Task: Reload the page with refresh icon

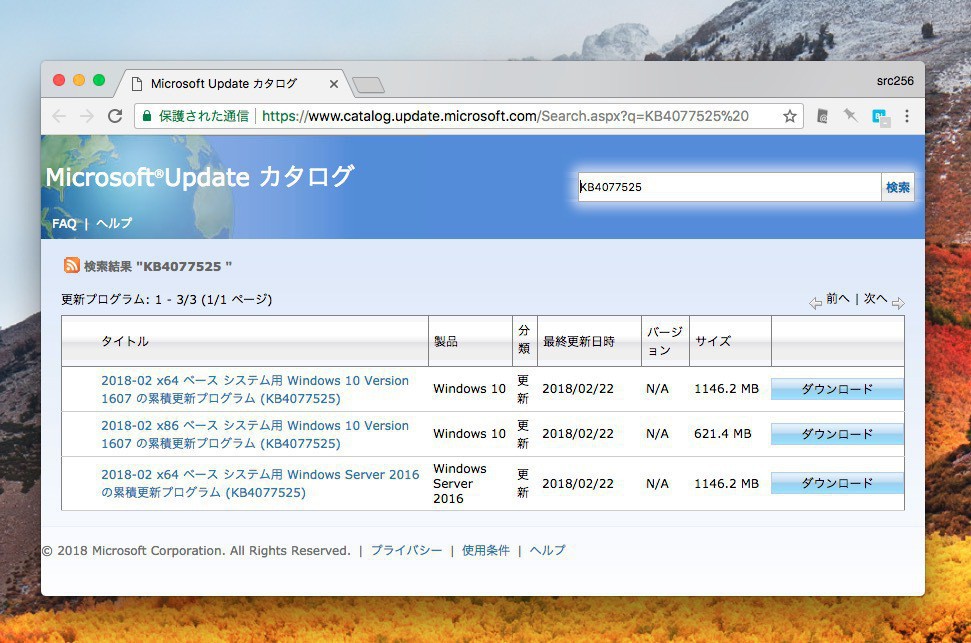Action: [x=115, y=116]
